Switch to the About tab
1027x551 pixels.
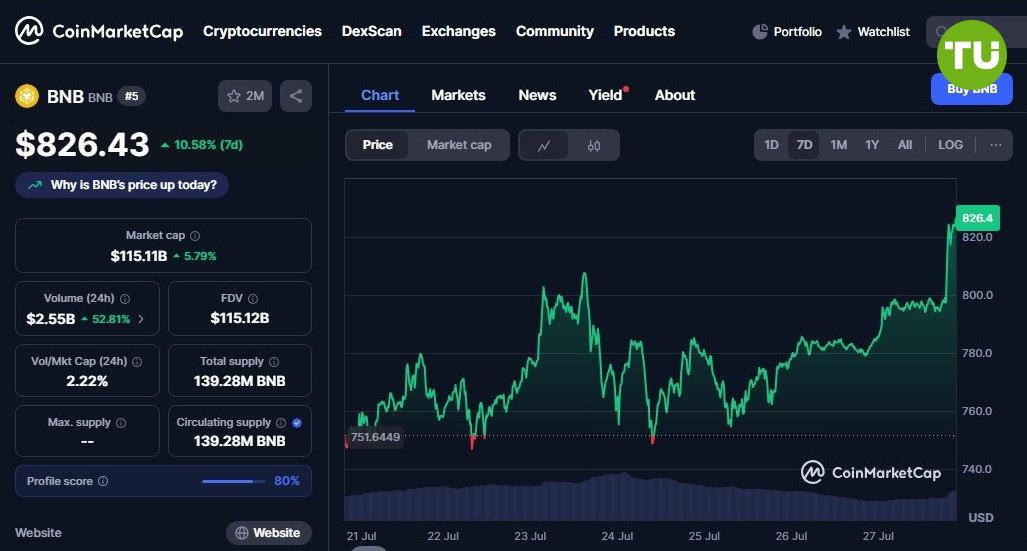pos(675,95)
